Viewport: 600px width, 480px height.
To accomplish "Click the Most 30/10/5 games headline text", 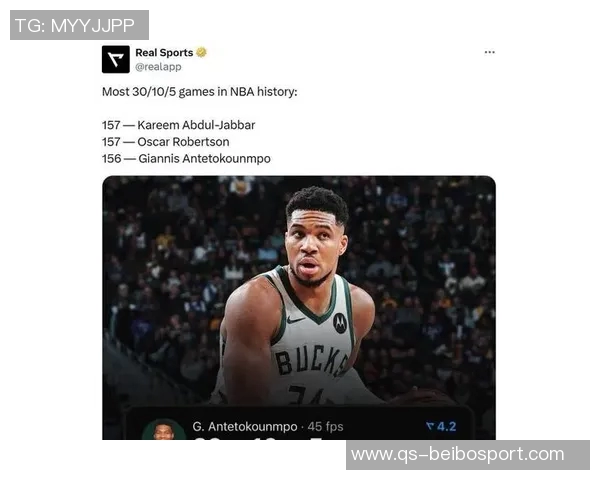I will (199, 92).
